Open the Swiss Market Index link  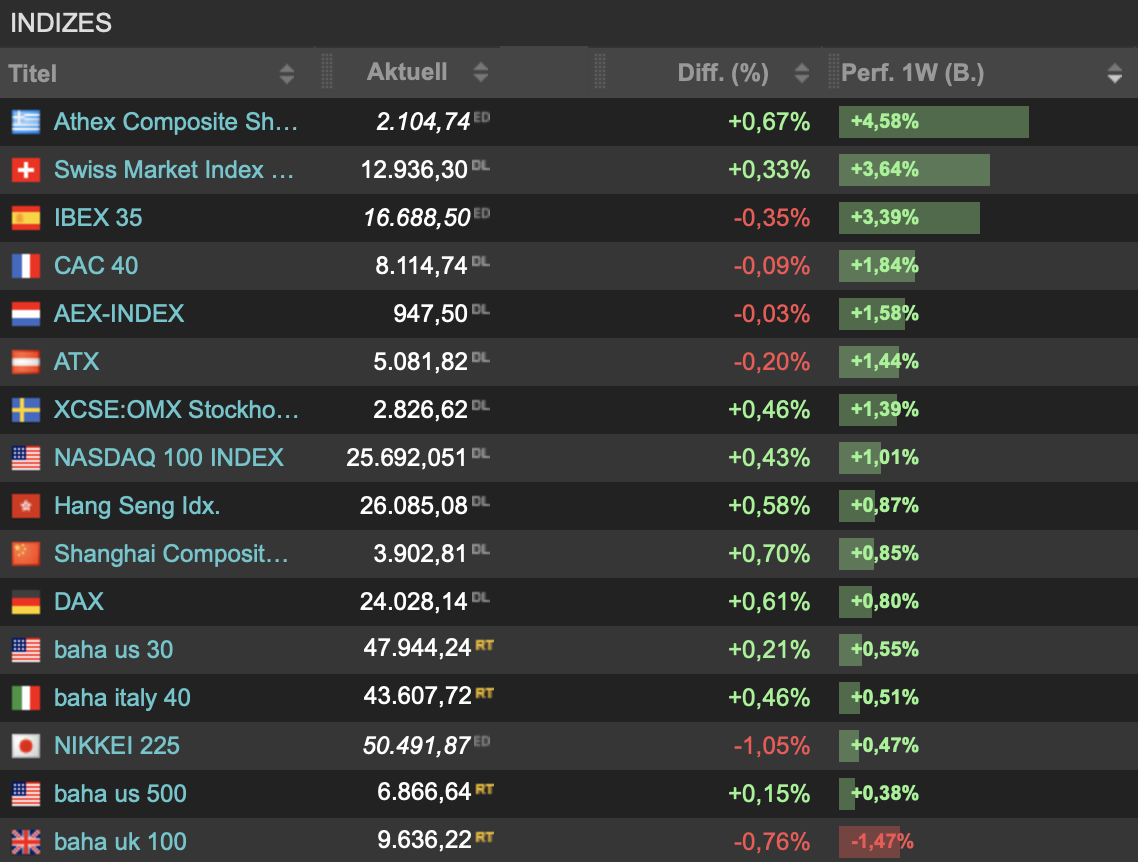pyautogui.click(x=174, y=170)
